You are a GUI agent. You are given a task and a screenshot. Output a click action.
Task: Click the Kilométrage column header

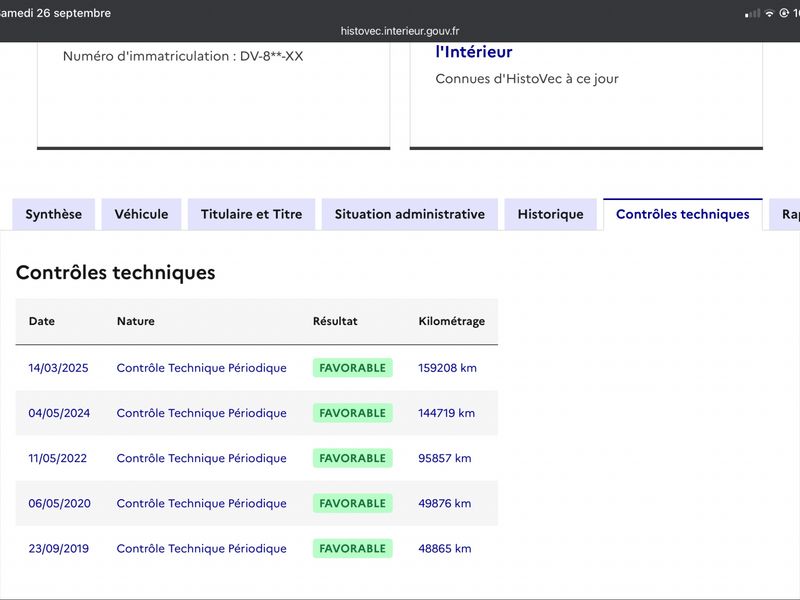pos(452,321)
